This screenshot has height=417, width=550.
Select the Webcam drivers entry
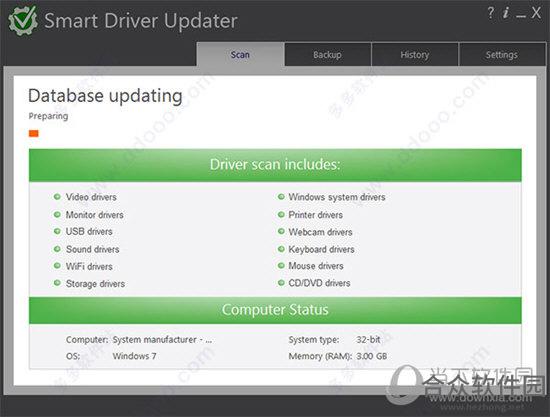pos(321,232)
